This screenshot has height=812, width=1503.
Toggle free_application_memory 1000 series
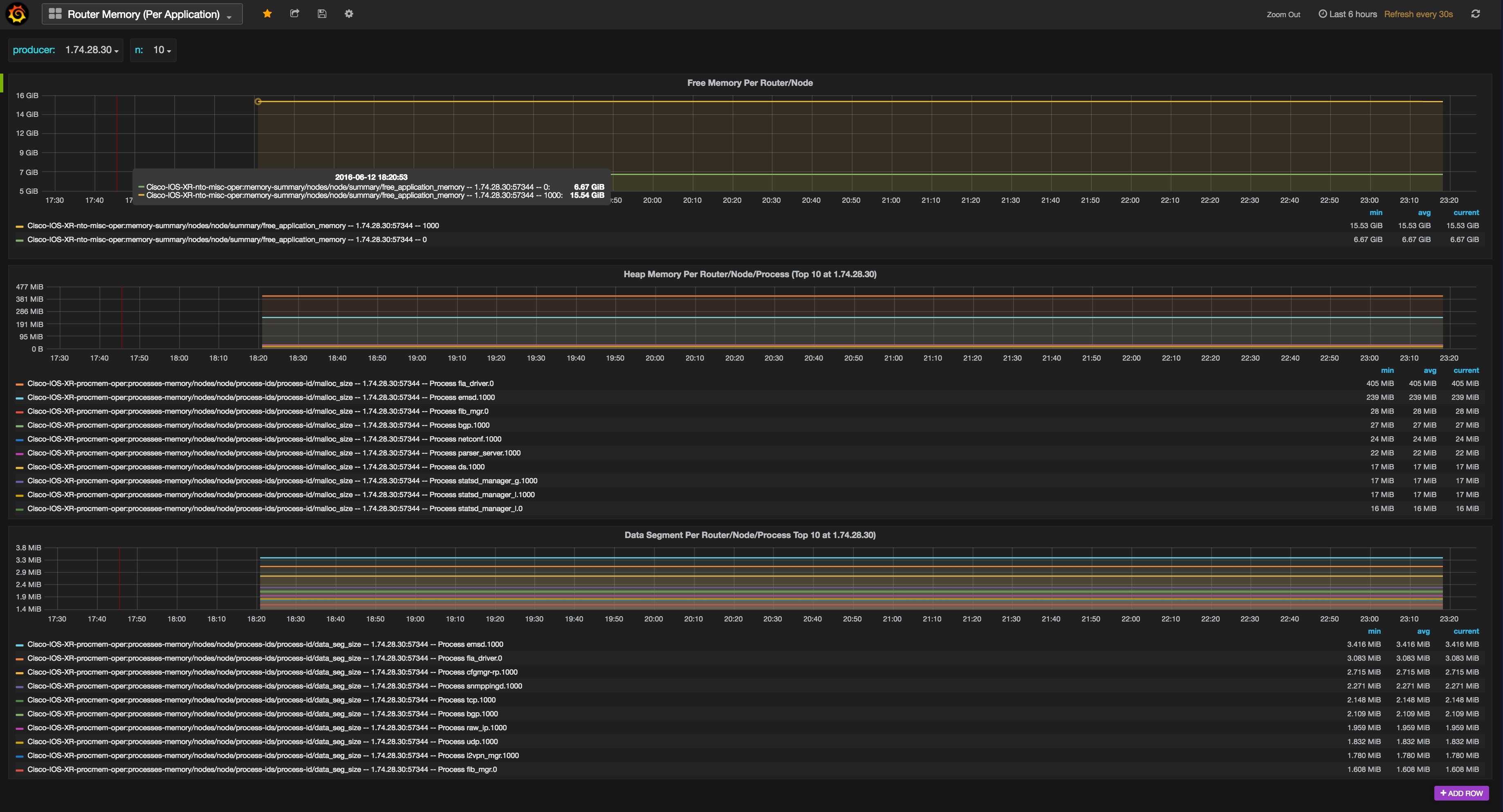tap(233, 226)
